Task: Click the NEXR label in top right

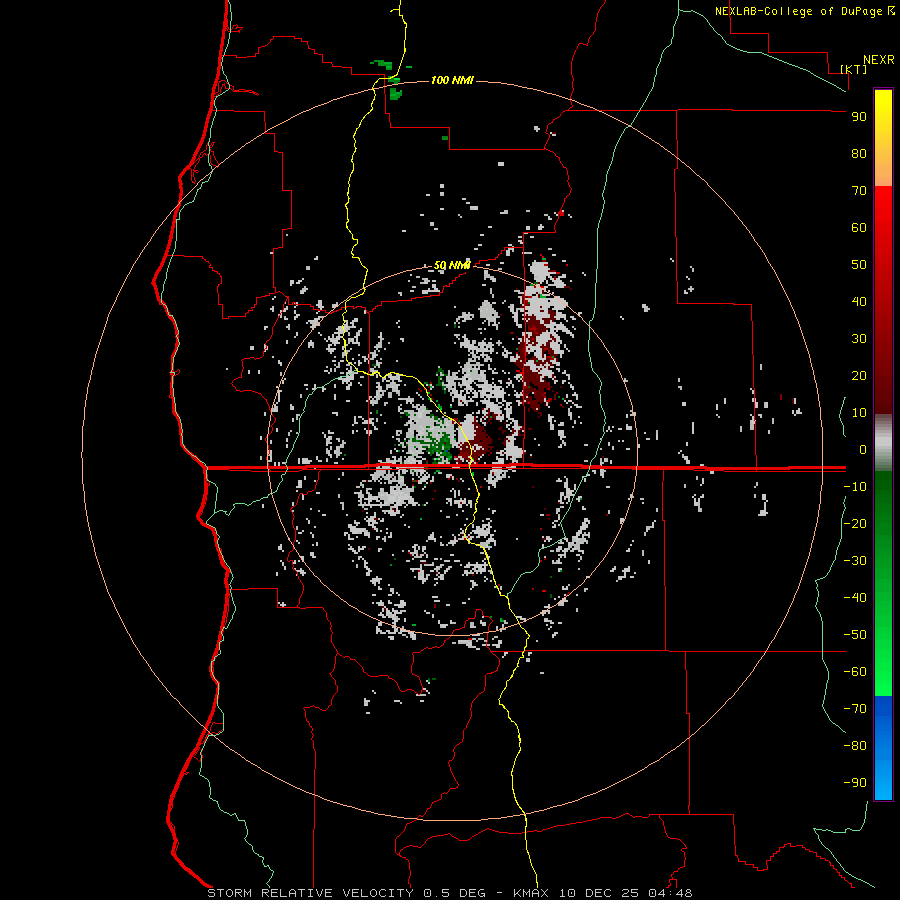Action: (x=878, y=60)
